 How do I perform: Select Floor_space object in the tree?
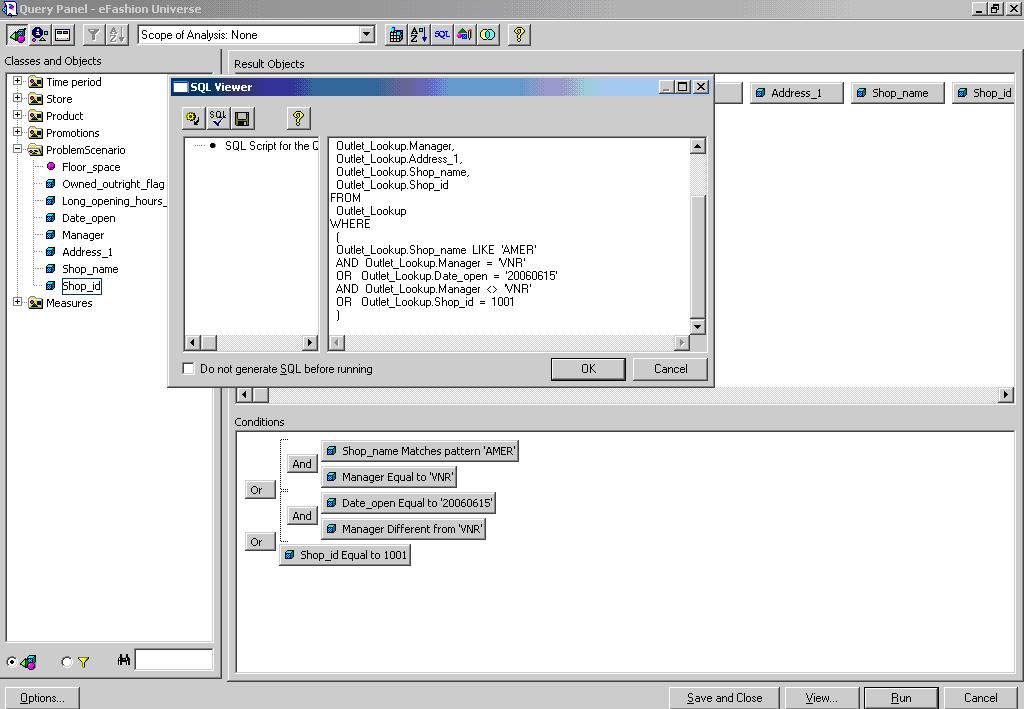[90, 167]
